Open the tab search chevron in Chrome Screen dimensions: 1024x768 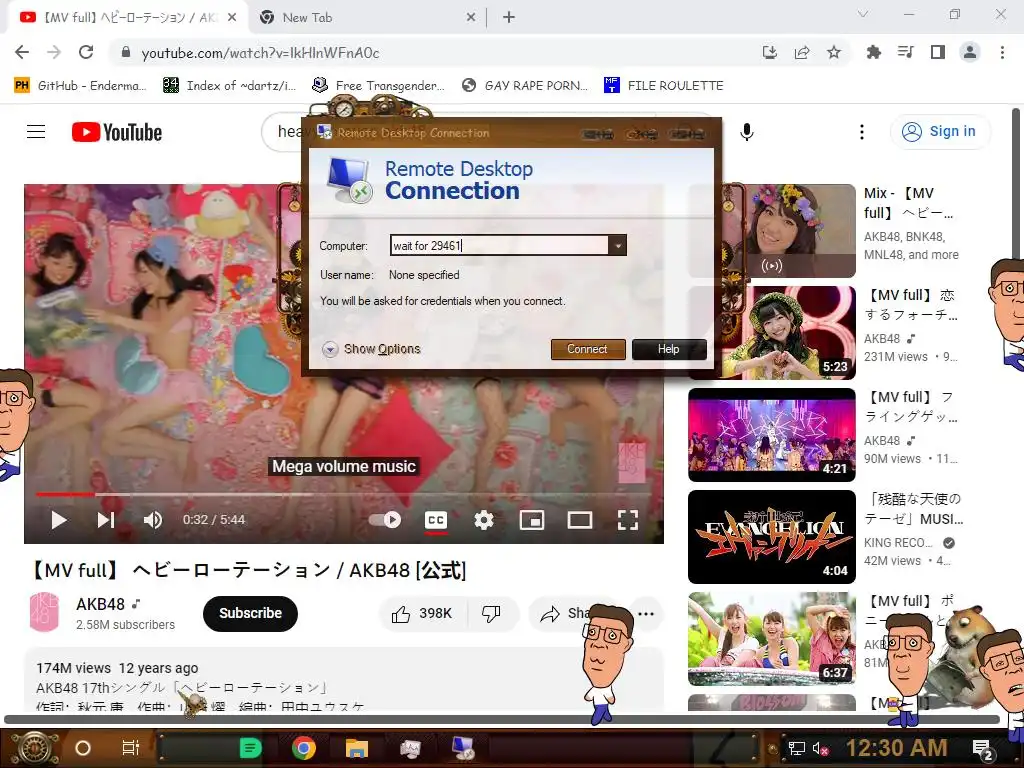pyautogui.click(x=863, y=14)
